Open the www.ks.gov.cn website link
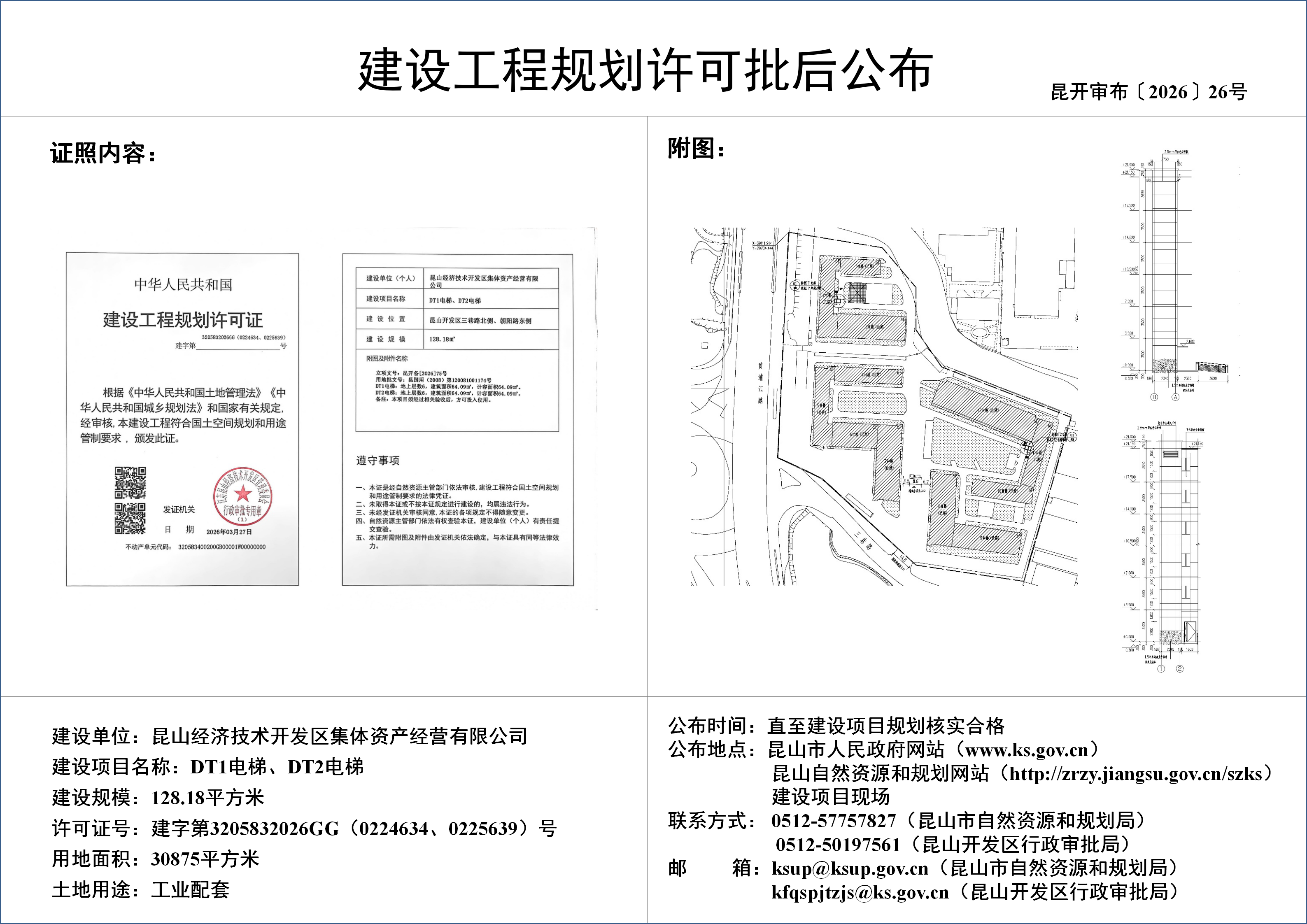The width and height of the screenshot is (1307, 924). point(1026,750)
